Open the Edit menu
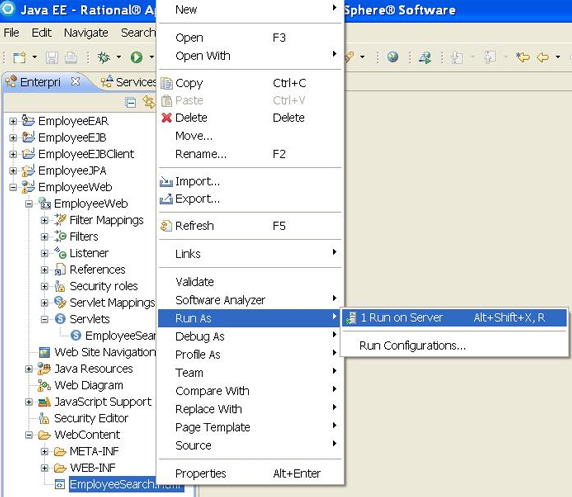This screenshot has height=497, width=572. click(x=41, y=33)
